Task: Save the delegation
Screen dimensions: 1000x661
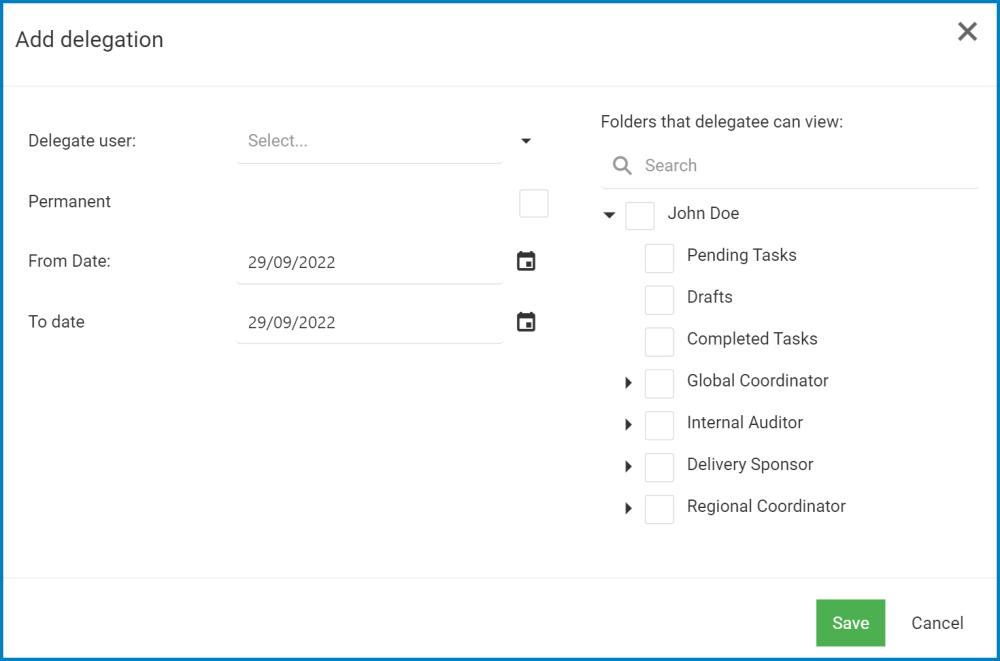Action: 850,623
